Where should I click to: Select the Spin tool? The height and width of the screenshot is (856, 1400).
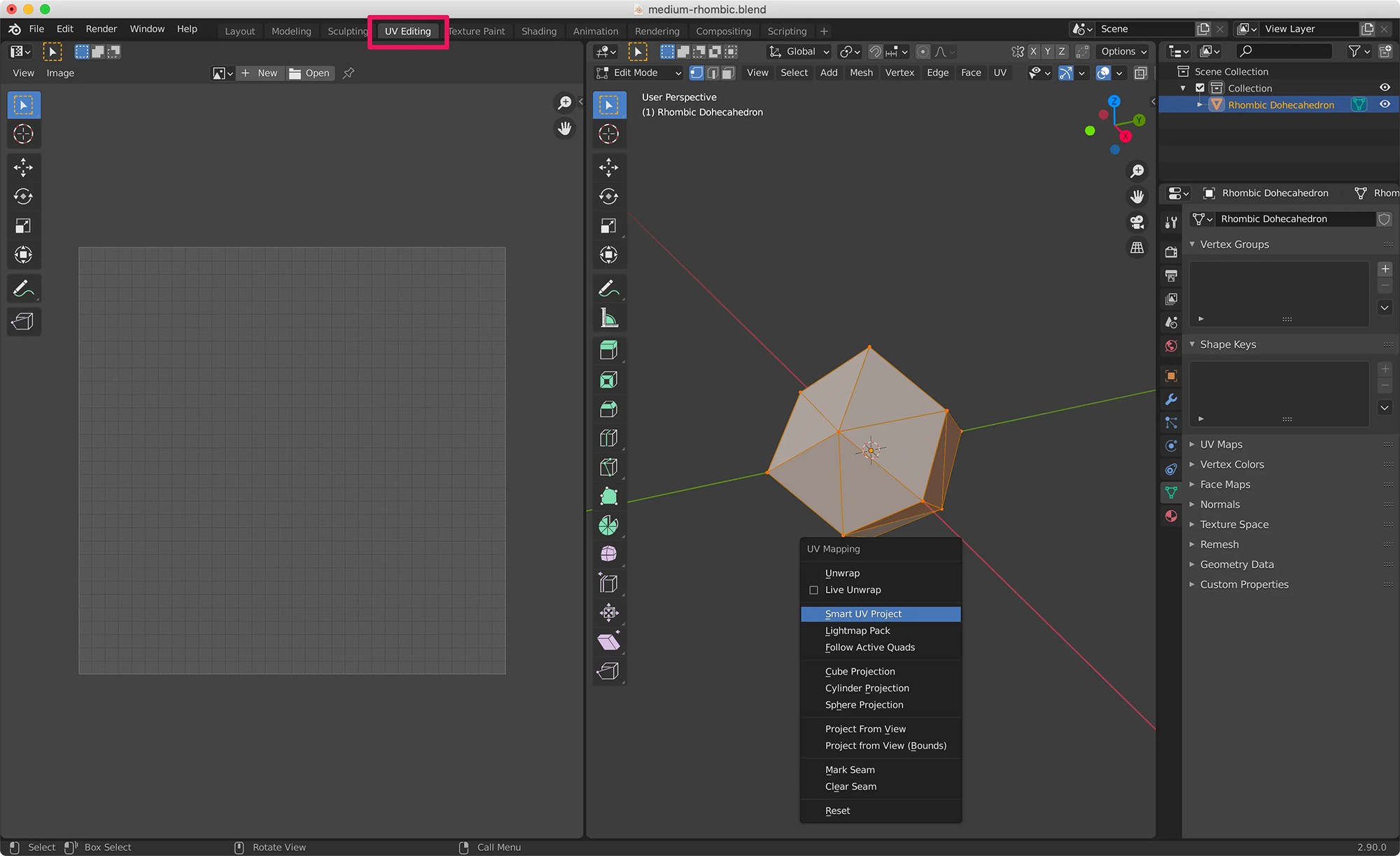coord(609,526)
